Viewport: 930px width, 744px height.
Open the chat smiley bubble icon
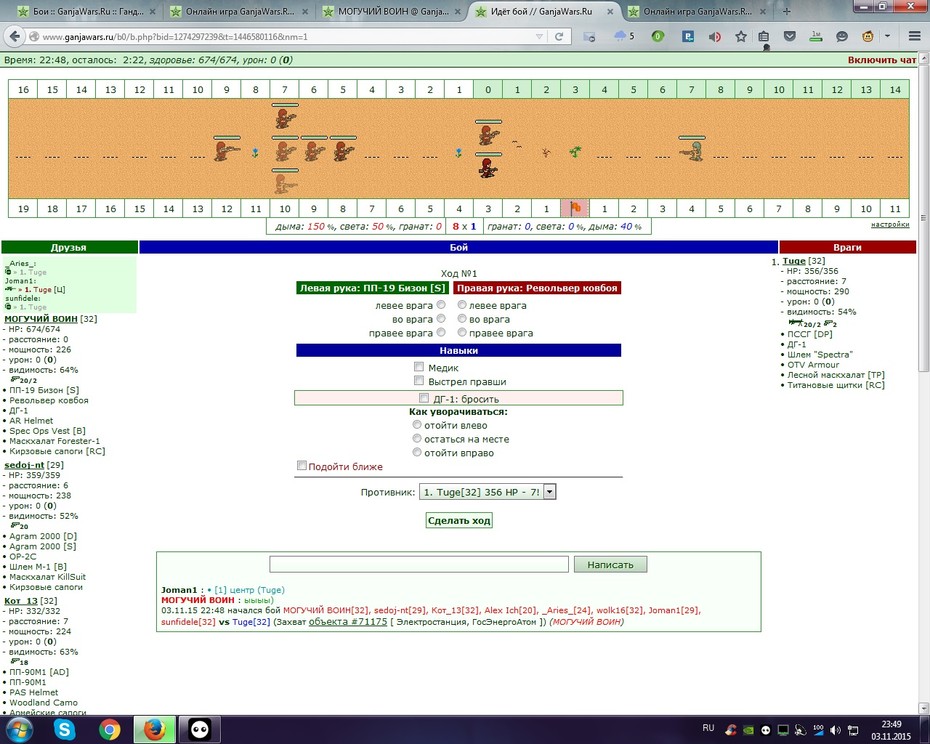tap(842, 37)
